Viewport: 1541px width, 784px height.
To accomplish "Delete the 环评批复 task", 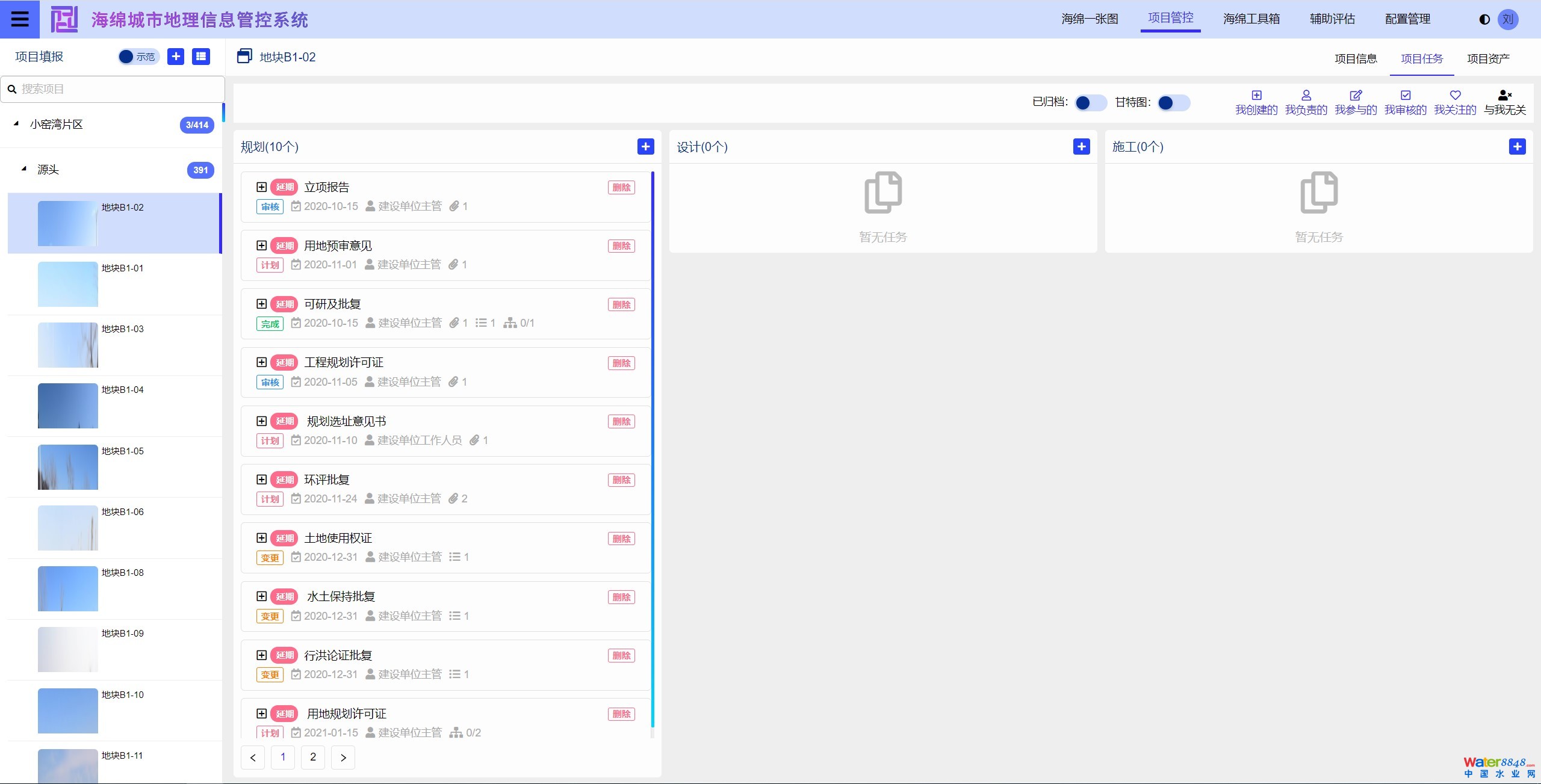I will 621,480.
